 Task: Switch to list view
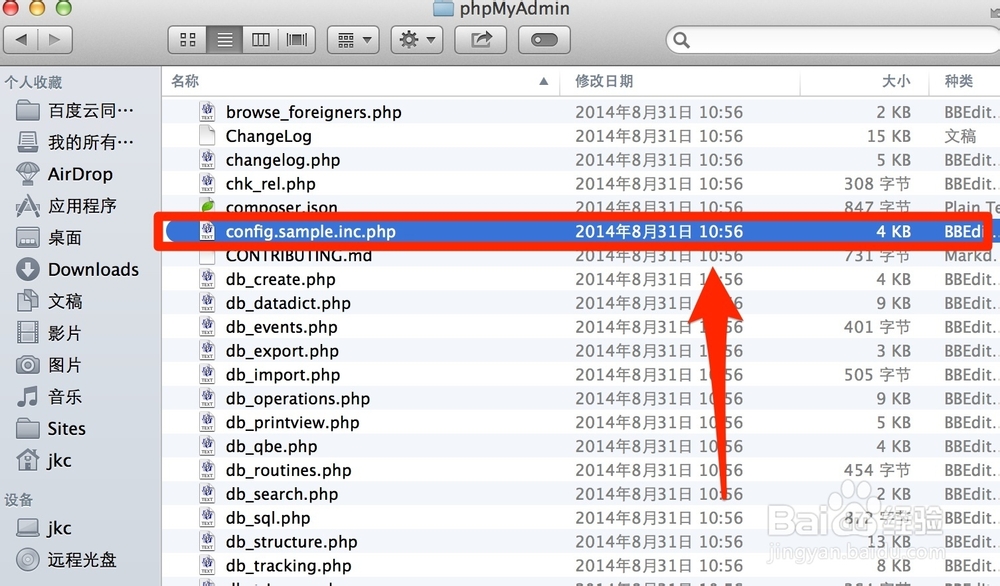tap(224, 40)
